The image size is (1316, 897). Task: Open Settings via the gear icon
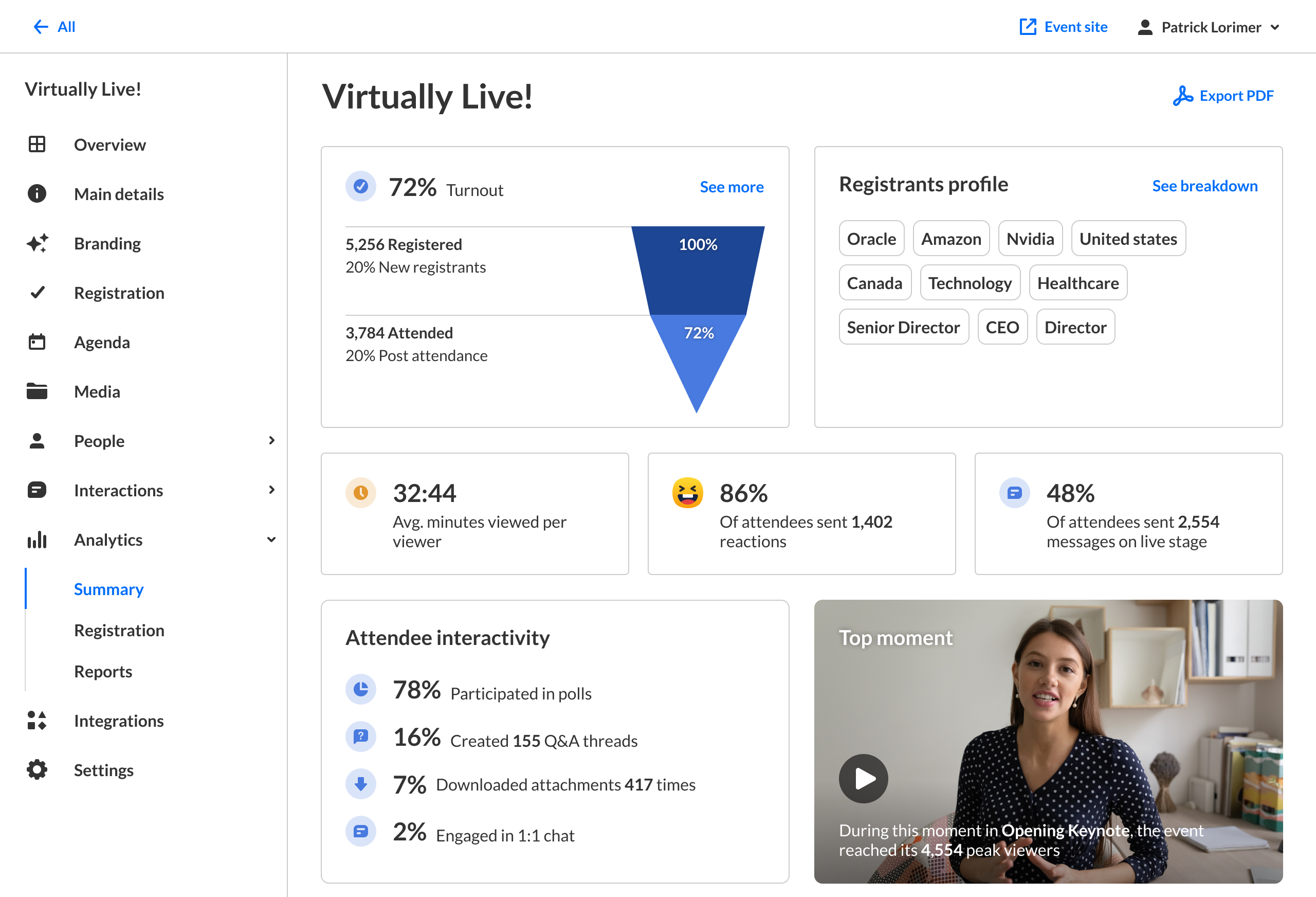pos(37,769)
